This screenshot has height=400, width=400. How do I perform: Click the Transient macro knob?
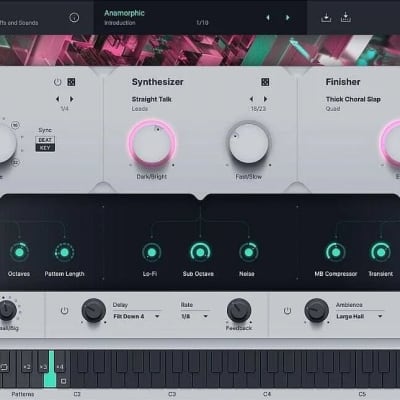pos(380,252)
